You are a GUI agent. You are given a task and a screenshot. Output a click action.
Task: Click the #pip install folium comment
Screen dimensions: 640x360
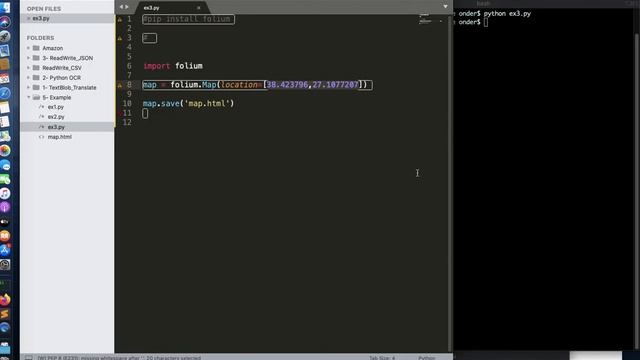click(x=187, y=19)
